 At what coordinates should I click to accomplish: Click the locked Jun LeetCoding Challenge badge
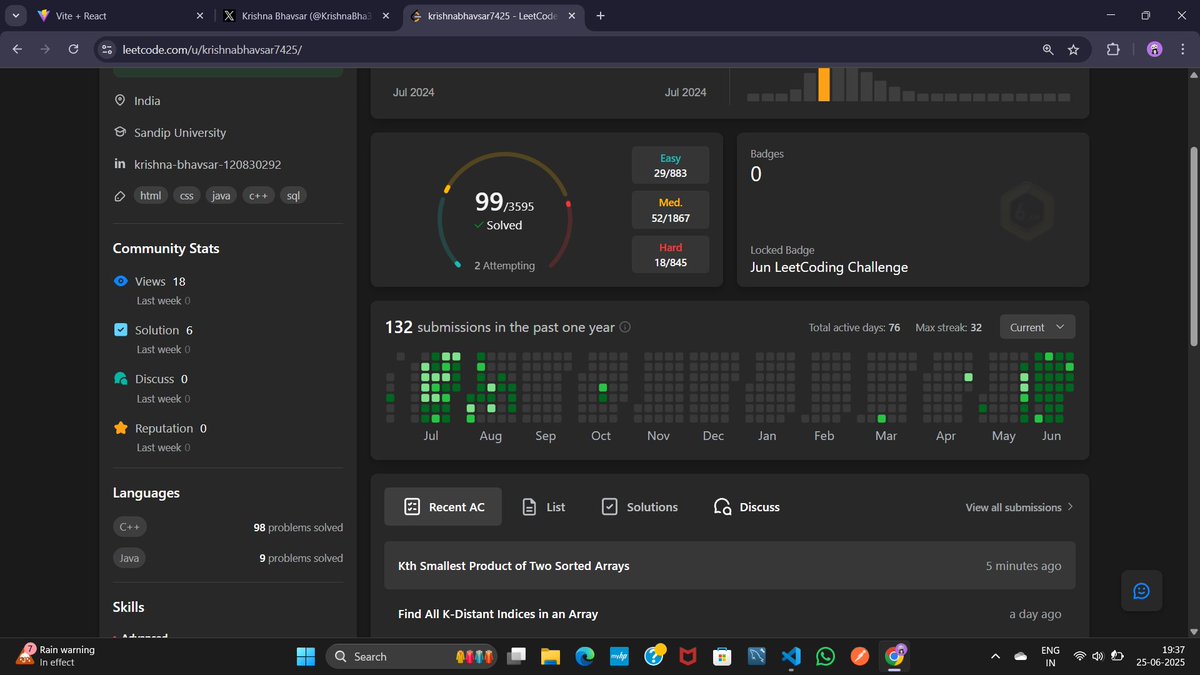click(1027, 210)
